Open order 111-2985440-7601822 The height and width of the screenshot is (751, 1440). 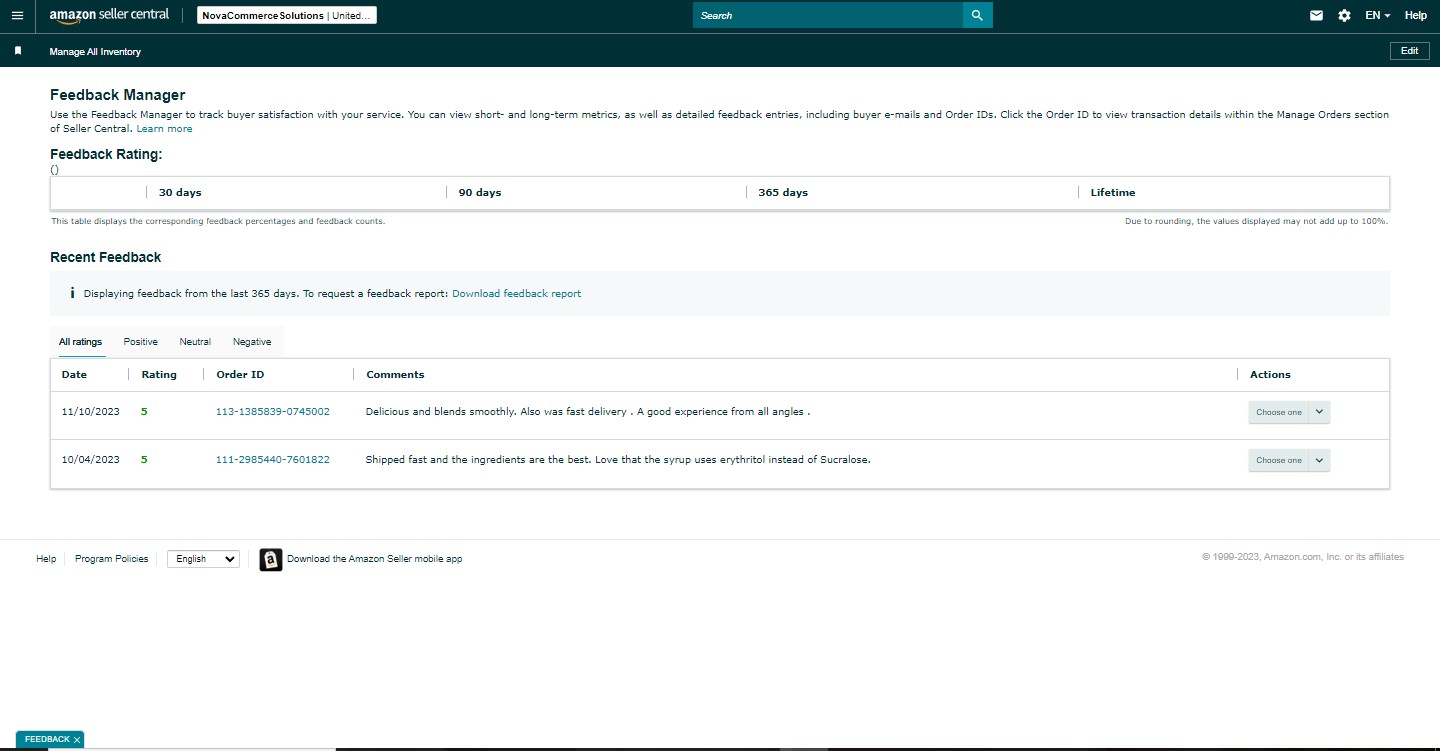(x=273, y=460)
